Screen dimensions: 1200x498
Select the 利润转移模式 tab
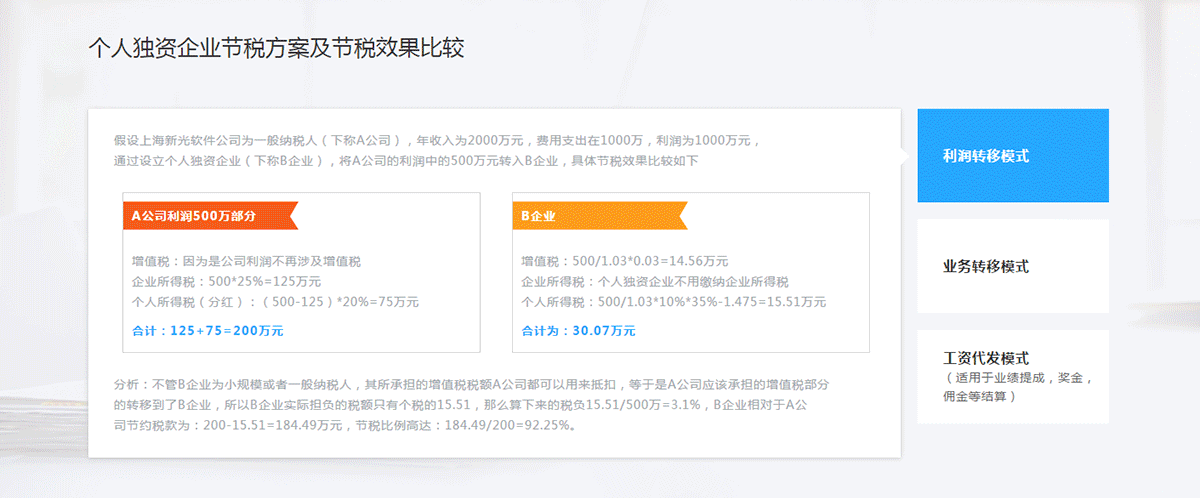coord(1013,155)
